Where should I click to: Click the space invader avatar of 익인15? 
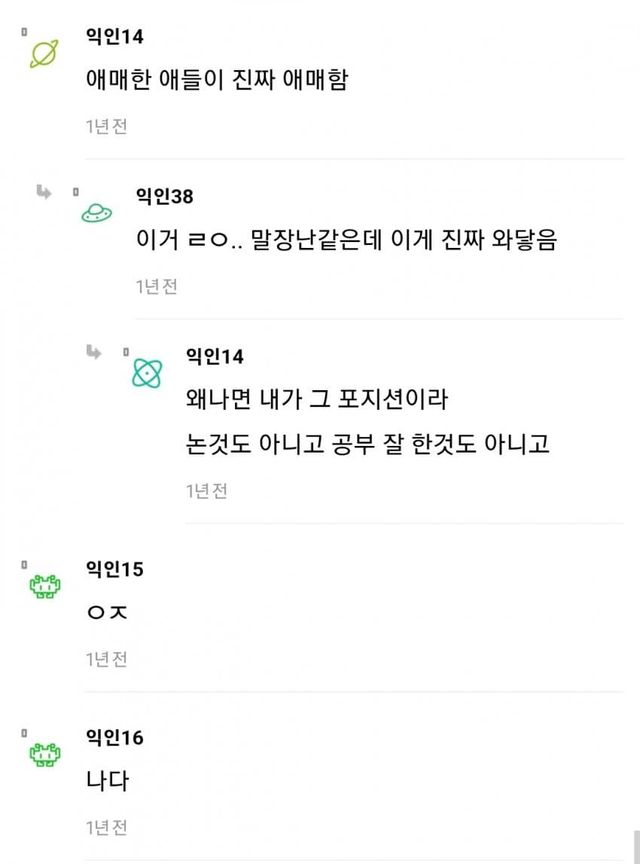coord(43,587)
